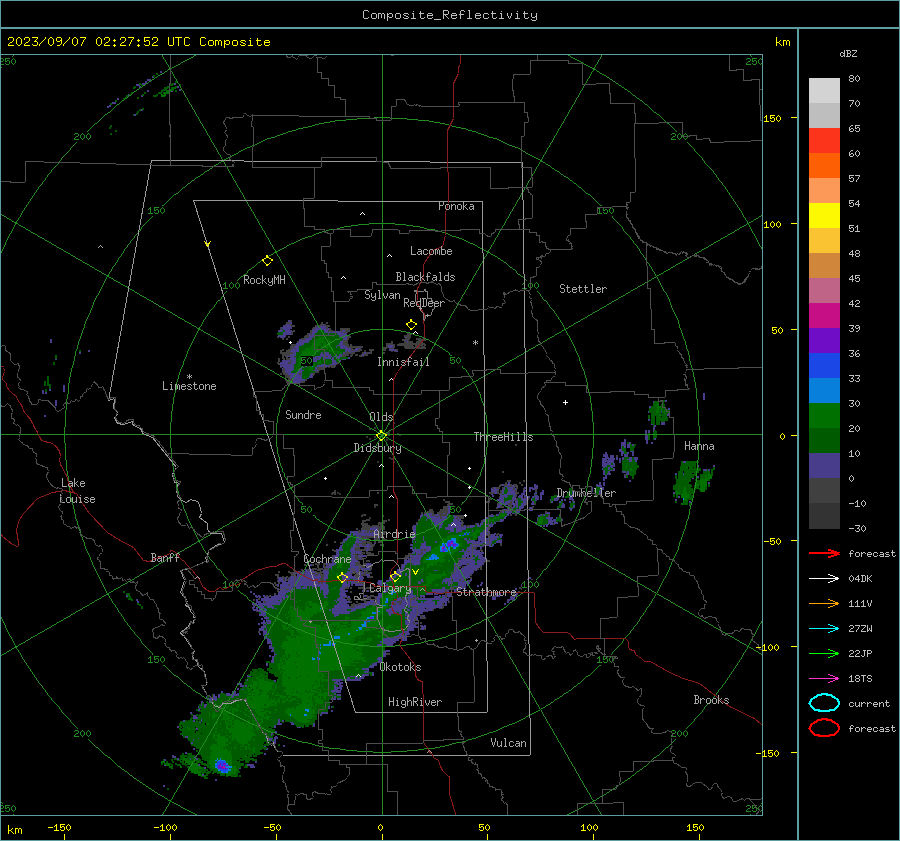The image size is (900, 841).
Task: Click the yellow diamond marker under Cochrane
Action: 343,577
